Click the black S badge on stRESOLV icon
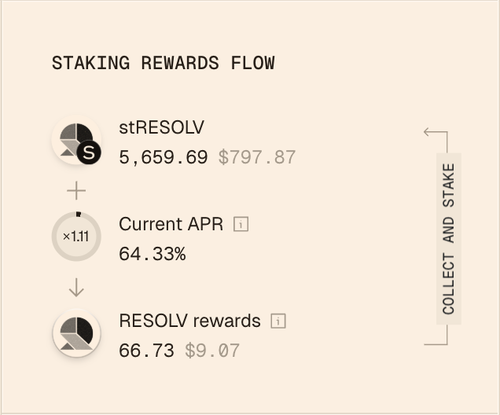Image resolution: width=500 pixels, height=415 pixels. (89, 153)
